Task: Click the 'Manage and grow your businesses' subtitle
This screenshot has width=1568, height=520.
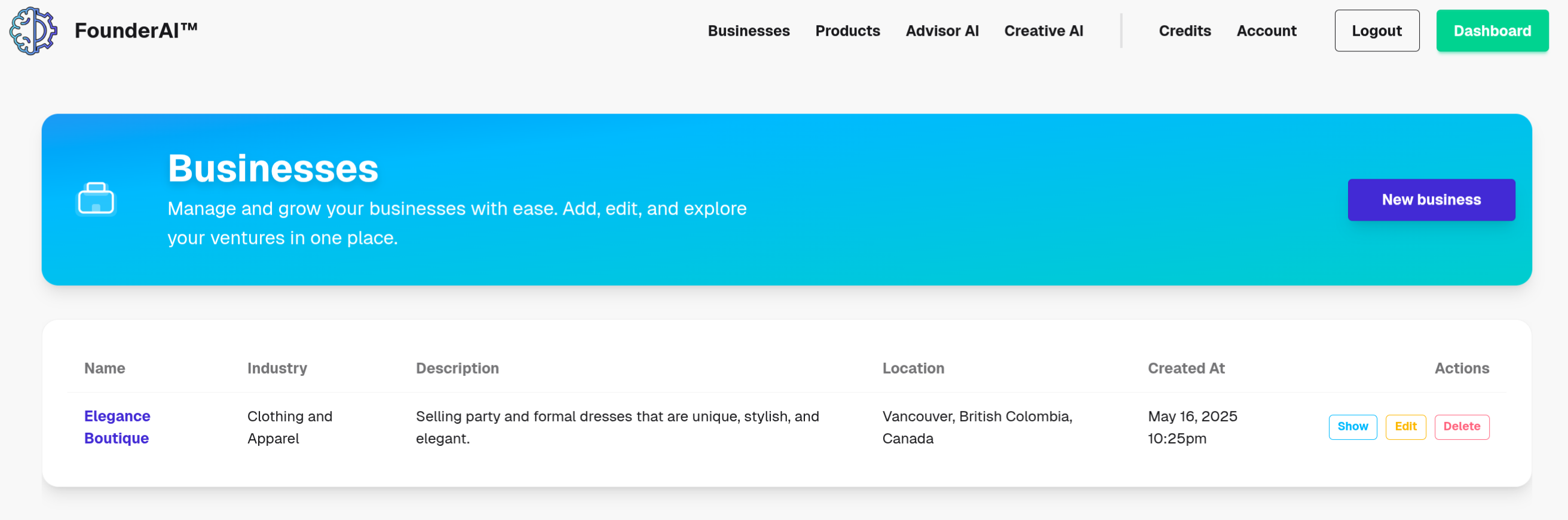Action: [x=457, y=223]
